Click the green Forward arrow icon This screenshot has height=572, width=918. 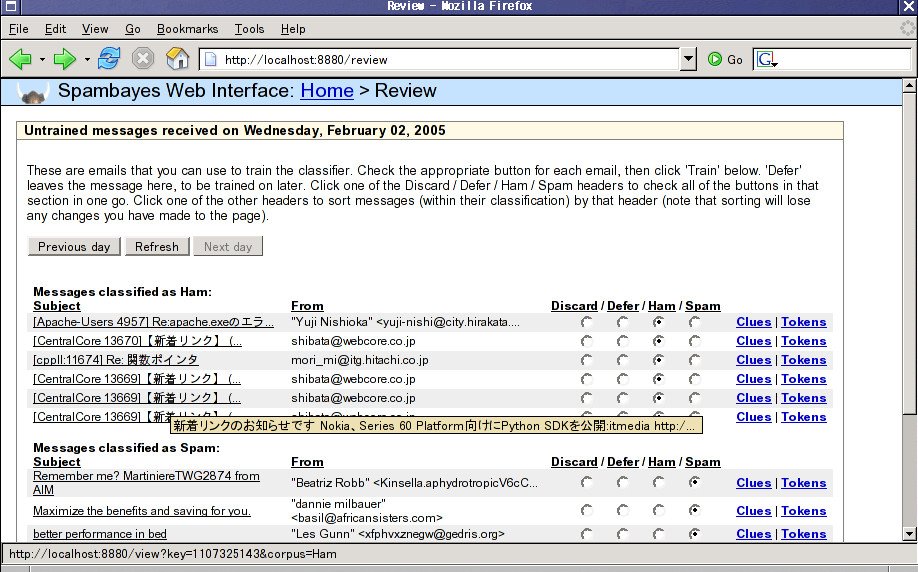[x=65, y=59]
